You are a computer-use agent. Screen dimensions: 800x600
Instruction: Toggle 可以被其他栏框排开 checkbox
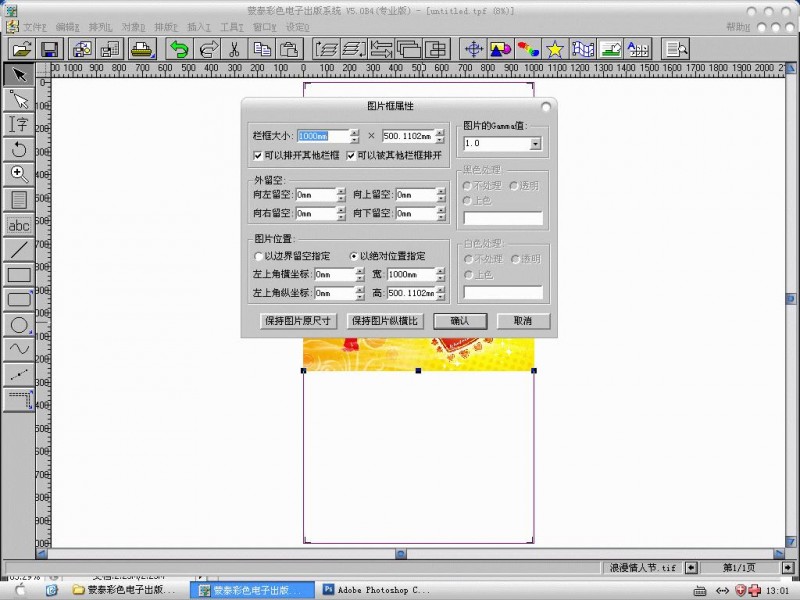(351, 156)
